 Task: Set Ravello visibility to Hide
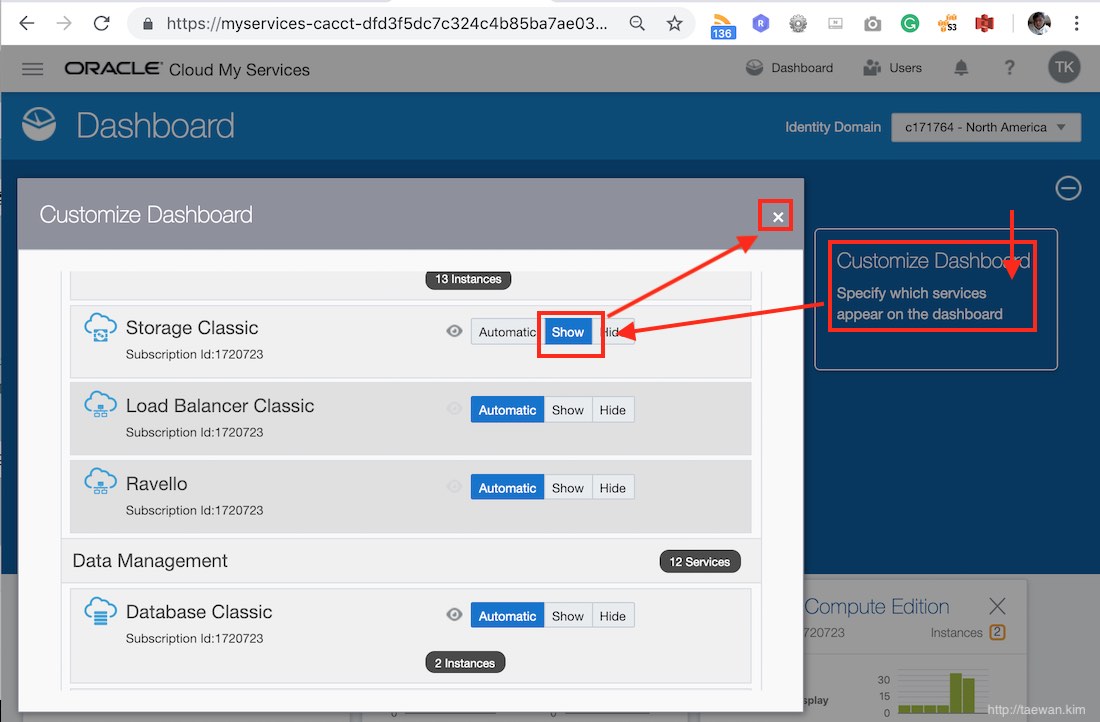click(x=613, y=488)
